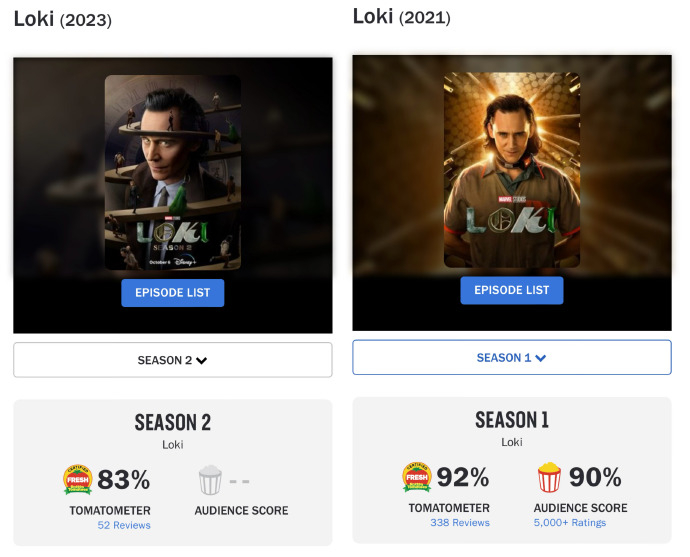Open Episode List for Loki 2021
Screen dimensions: 690x557
[512, 290]
